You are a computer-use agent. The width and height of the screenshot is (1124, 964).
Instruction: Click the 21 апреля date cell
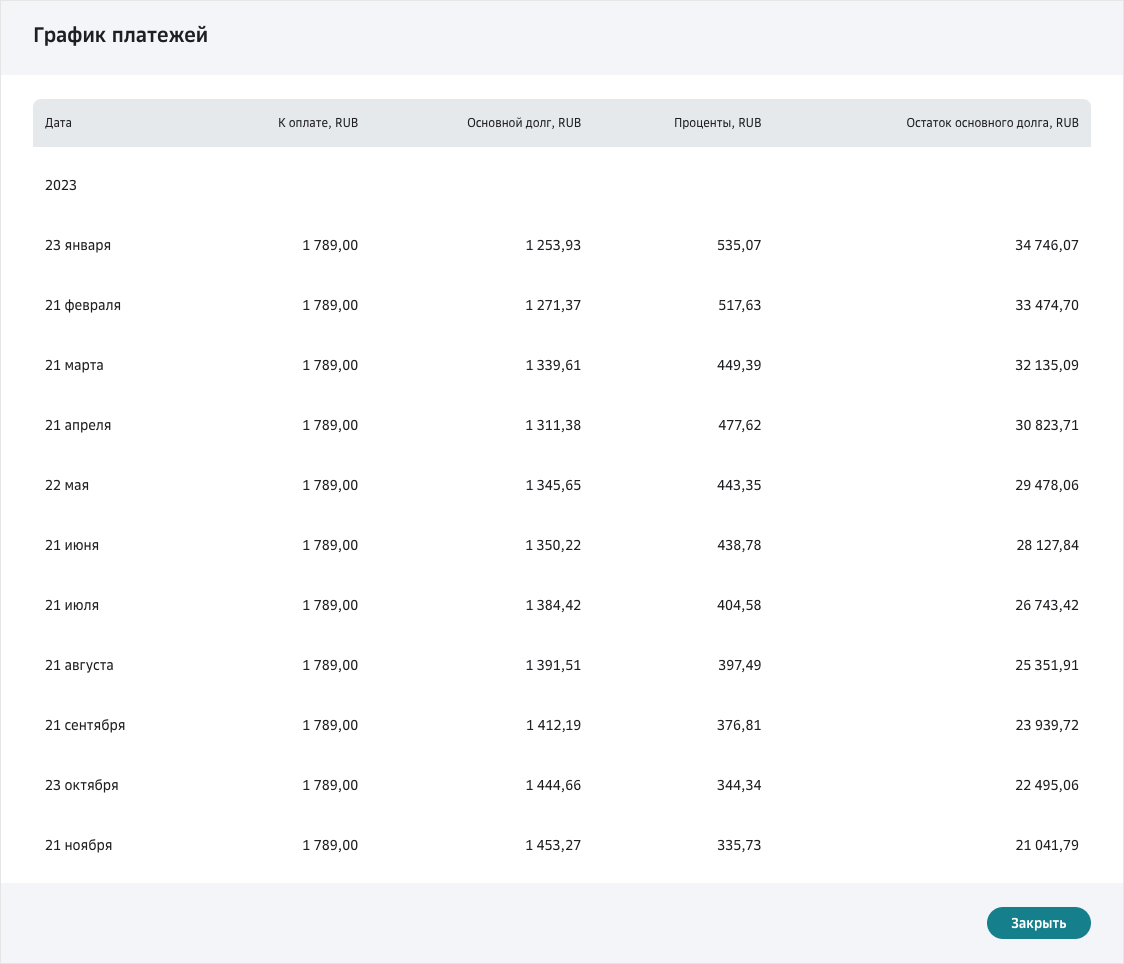click(78, 425)
